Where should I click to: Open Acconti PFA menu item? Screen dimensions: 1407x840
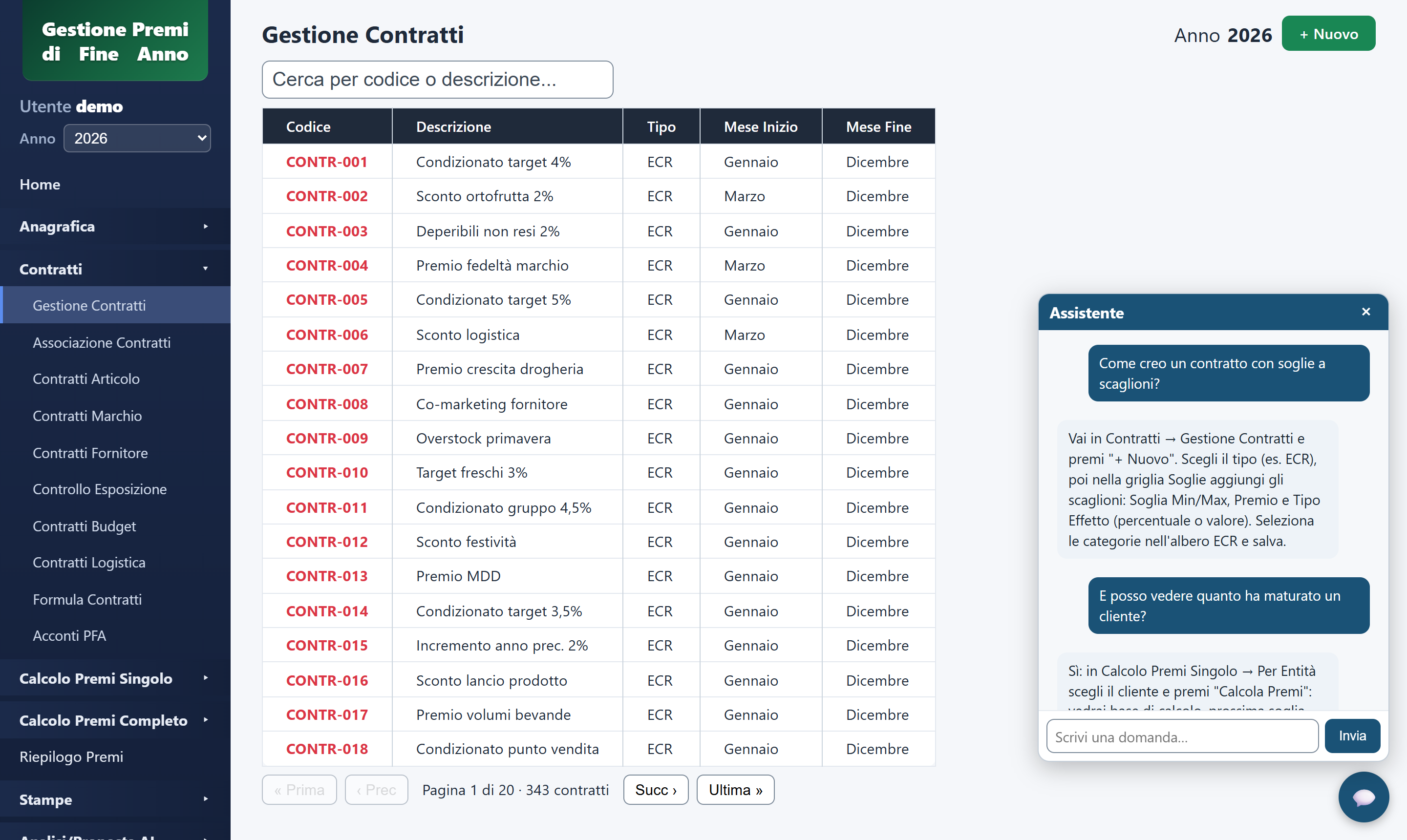pos(115,636)
